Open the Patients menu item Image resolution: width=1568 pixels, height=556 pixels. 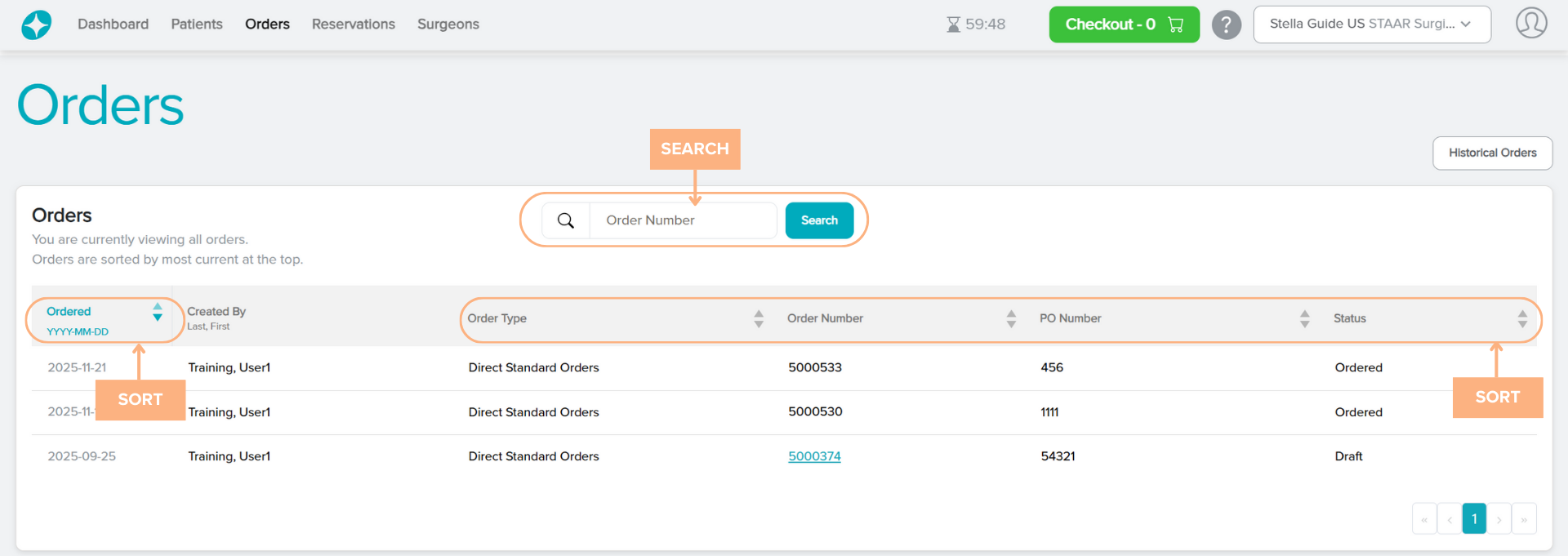(x=197, y=24)
